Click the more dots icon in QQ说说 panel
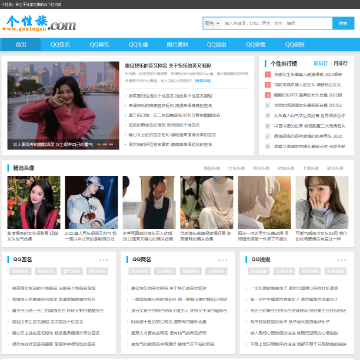The height and width of the screenshot is (360, 360). point(341,260)
